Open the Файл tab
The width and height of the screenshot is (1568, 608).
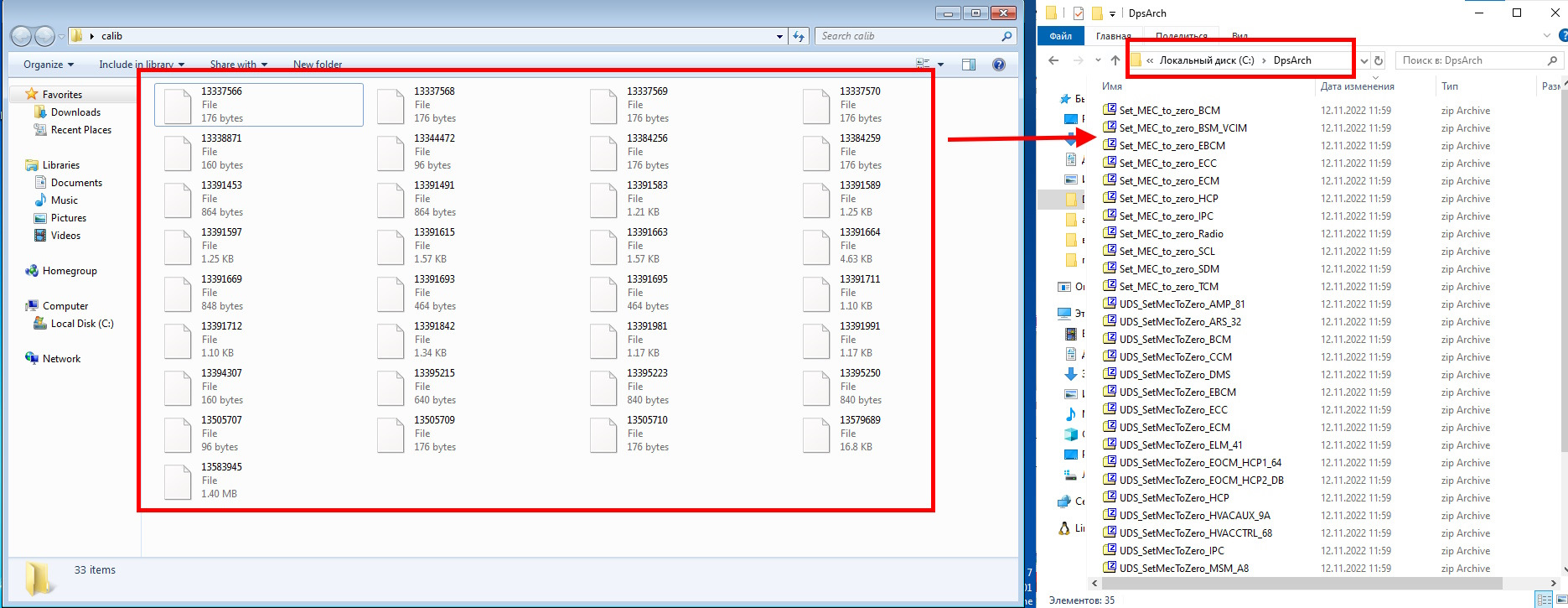pyautogui.click(x=1061, y=36)
